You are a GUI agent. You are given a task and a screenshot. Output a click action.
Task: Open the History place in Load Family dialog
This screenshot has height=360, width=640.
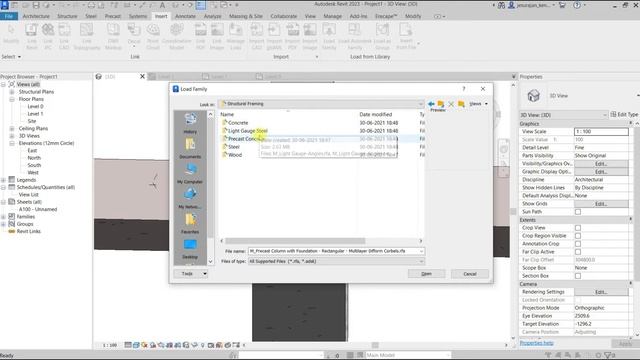[190, 123]
